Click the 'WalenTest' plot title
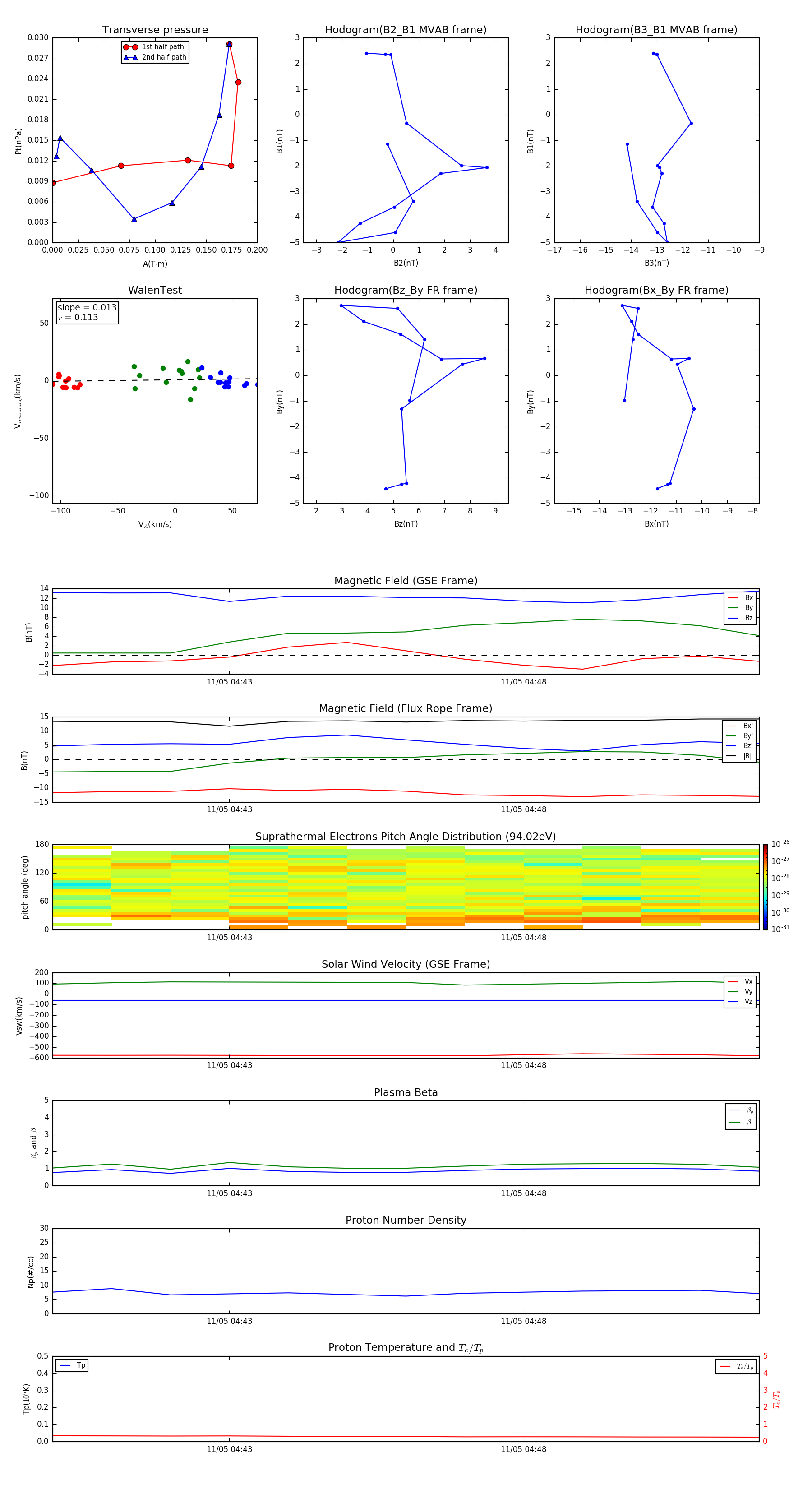This screenshot has height=1489, width=812. click(155, 290)
